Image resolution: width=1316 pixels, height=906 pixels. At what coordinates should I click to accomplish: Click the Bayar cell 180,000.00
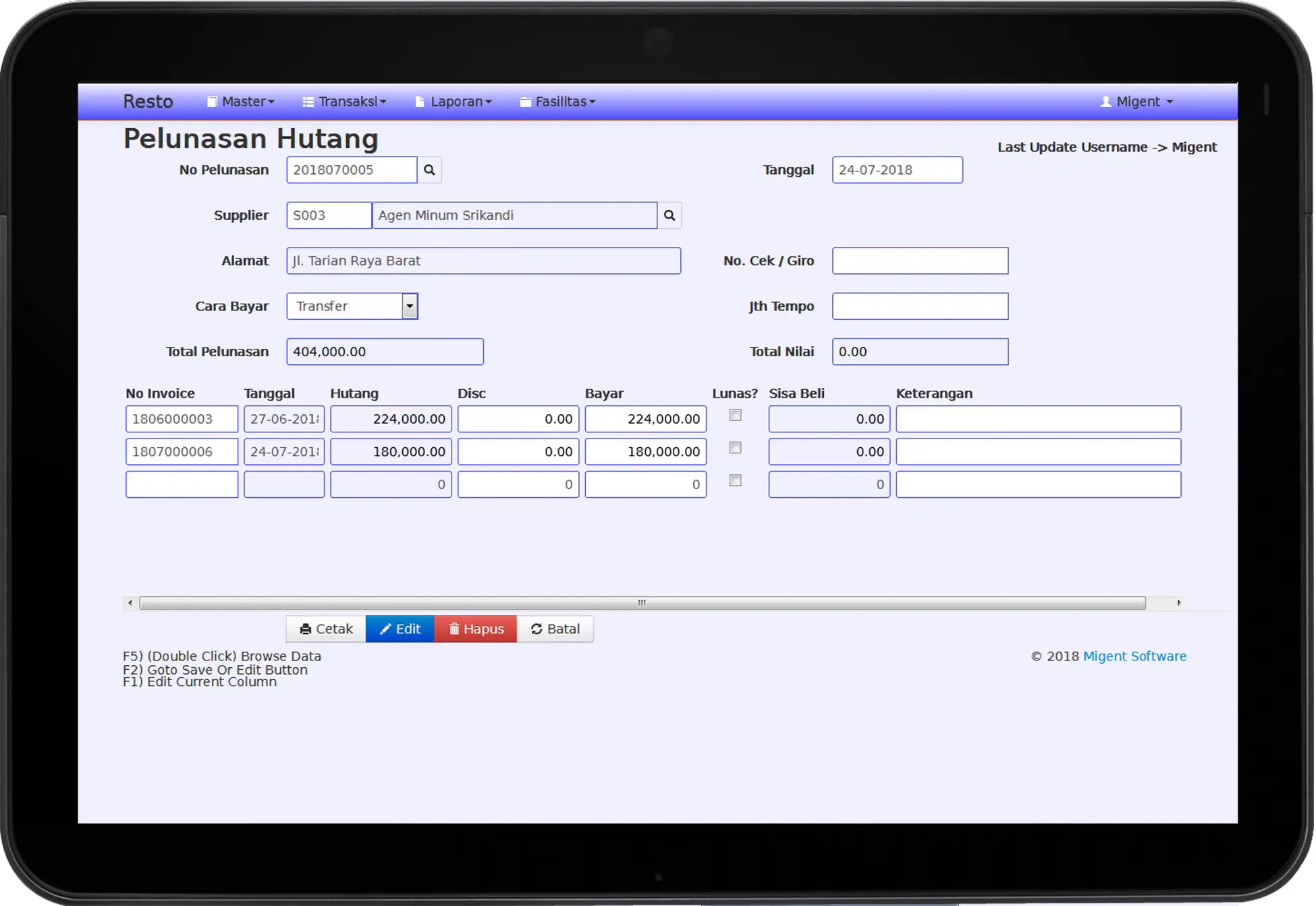pyautogui.click(x=645, y=452)
